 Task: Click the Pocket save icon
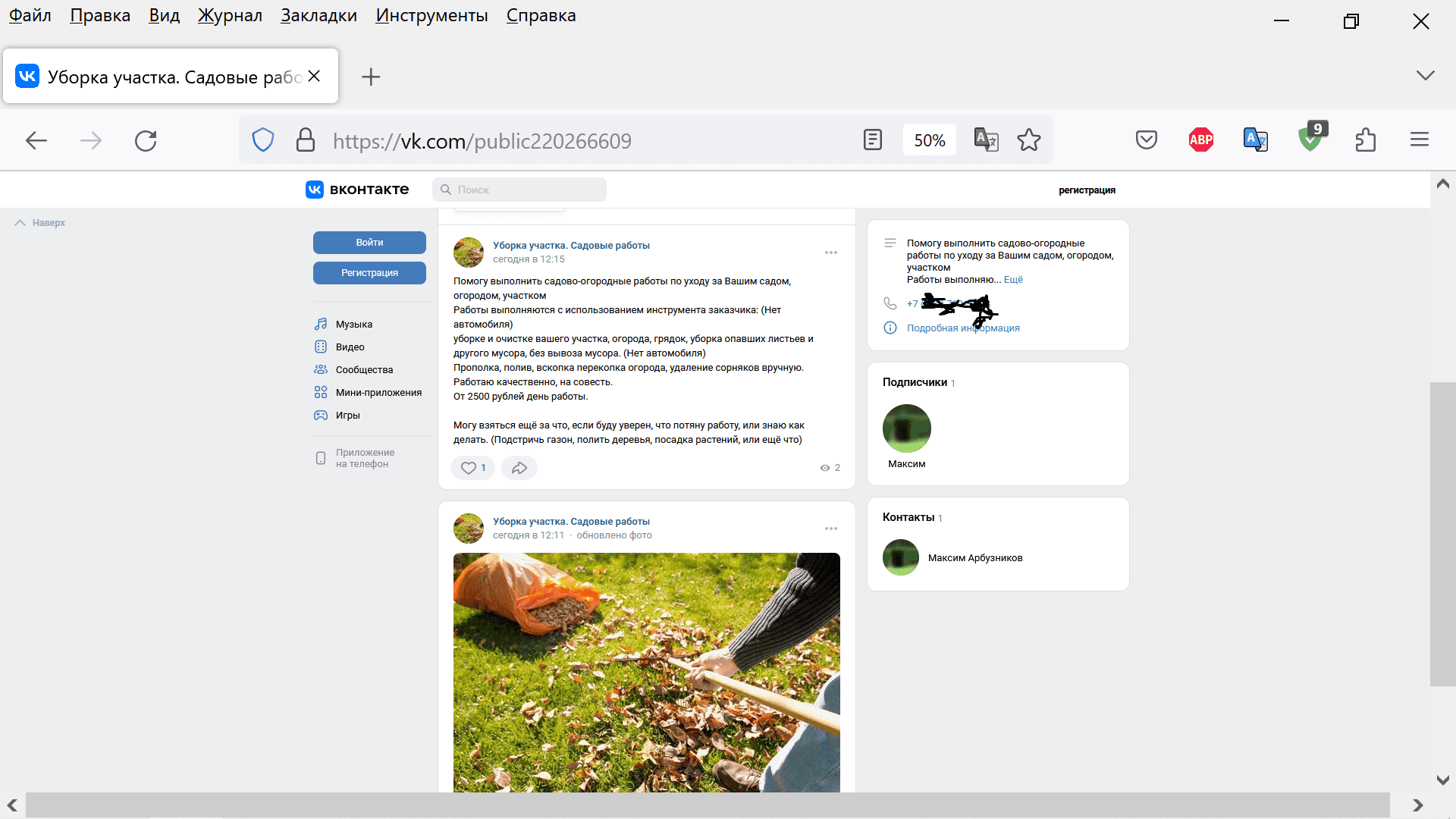click(x=1146, y=140)
